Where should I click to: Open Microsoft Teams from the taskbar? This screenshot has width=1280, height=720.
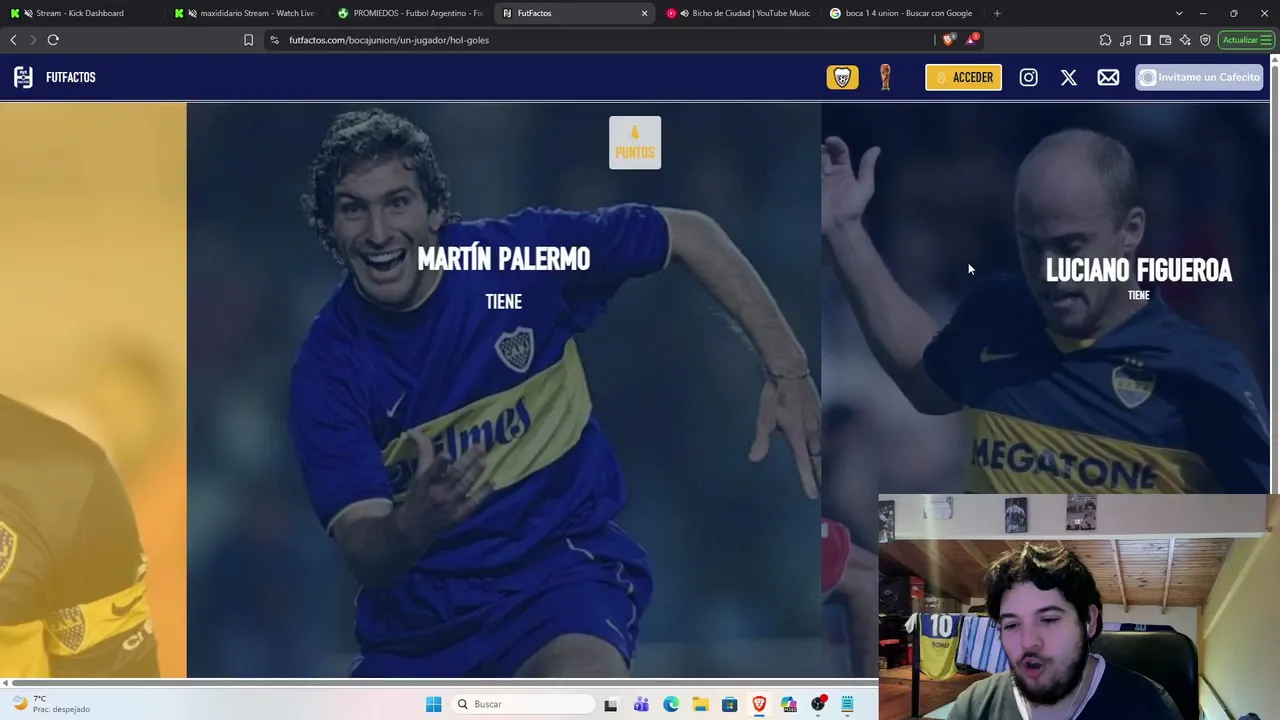[x=641, y=704]
